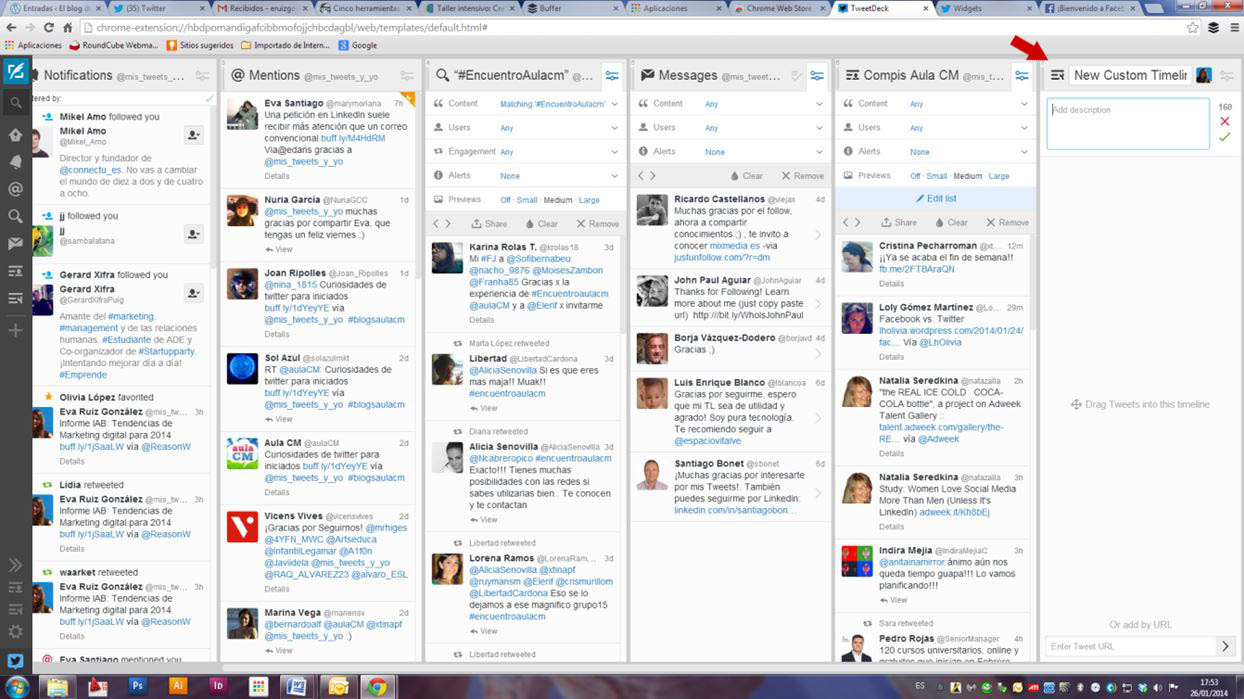
Task: Click the plus icon to add column
Action: [15, 330]
